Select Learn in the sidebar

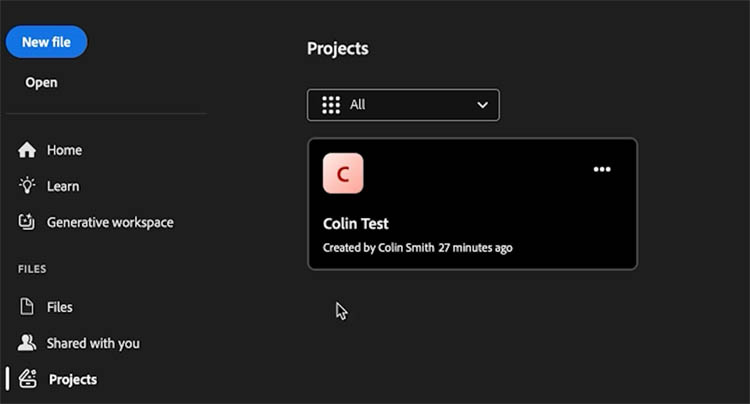(63, 186)
